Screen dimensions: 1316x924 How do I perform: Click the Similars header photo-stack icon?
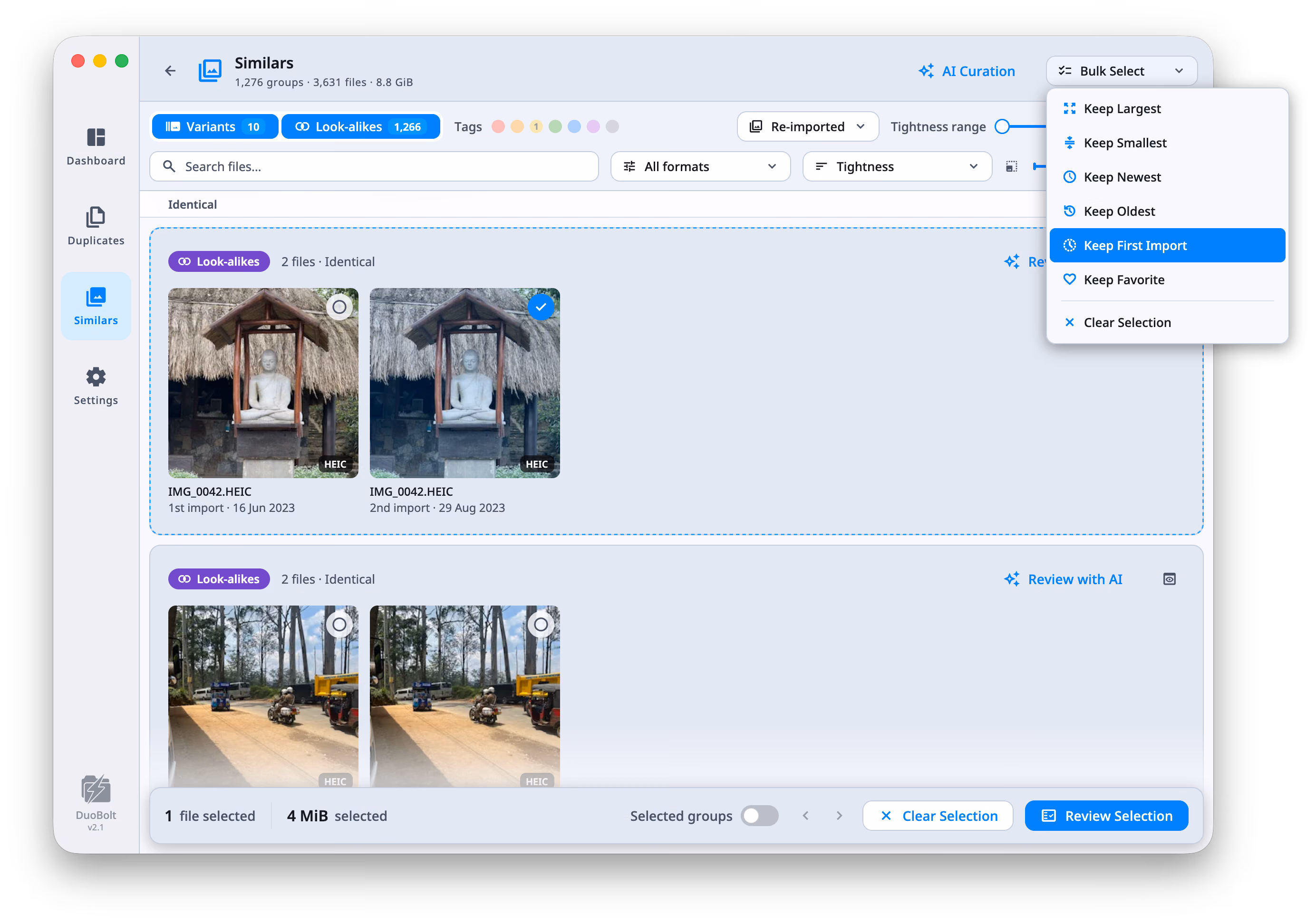(x=210, y=70)
